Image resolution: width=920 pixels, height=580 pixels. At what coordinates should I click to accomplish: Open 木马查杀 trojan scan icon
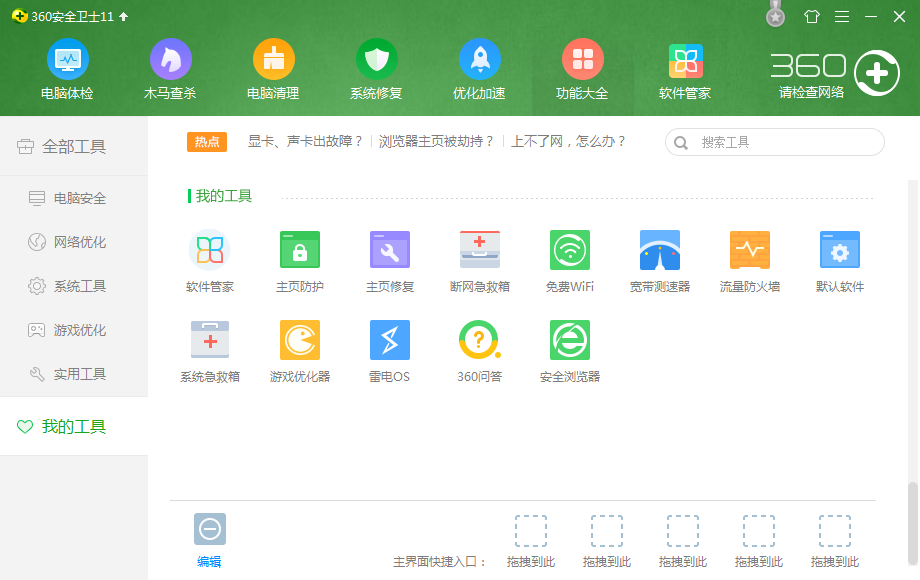(x=170, y=59)
